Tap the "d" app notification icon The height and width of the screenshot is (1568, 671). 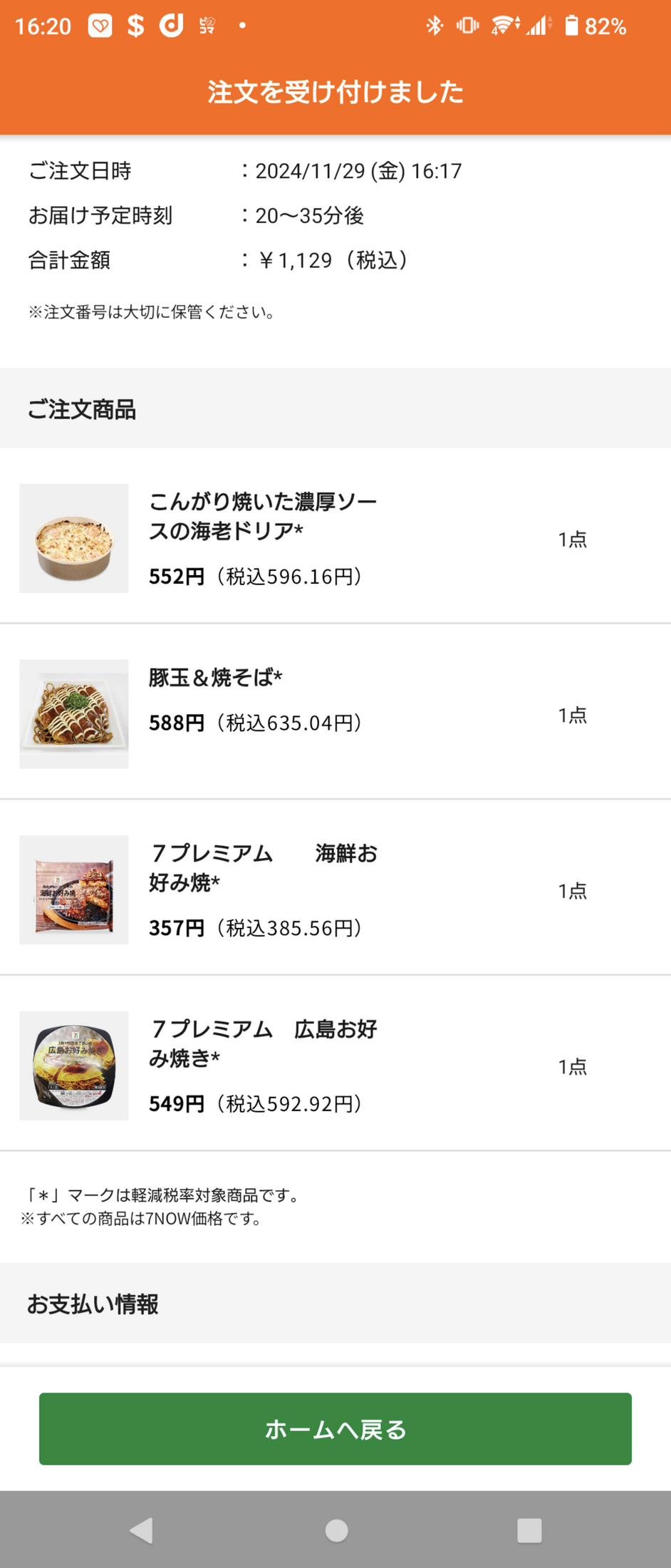point(171,26)
